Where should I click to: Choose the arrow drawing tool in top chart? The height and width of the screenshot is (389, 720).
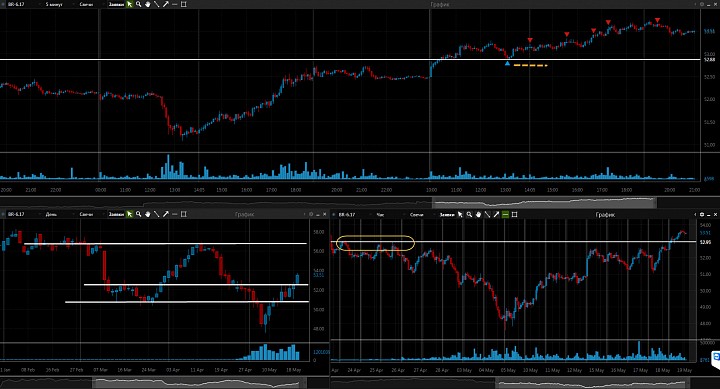[x=166, y=4]
